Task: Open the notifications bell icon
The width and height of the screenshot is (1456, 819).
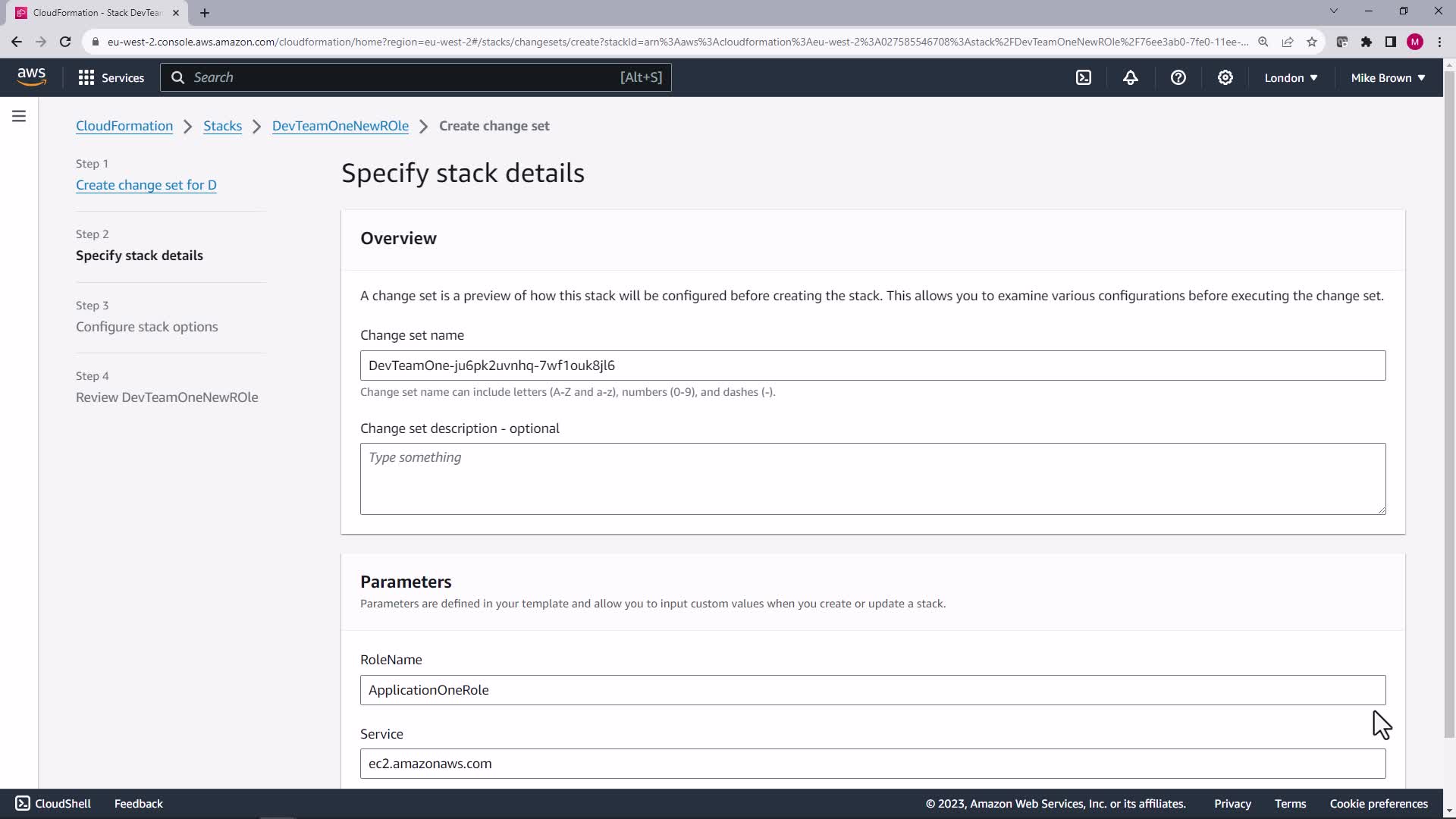Action: point(1131,77)
